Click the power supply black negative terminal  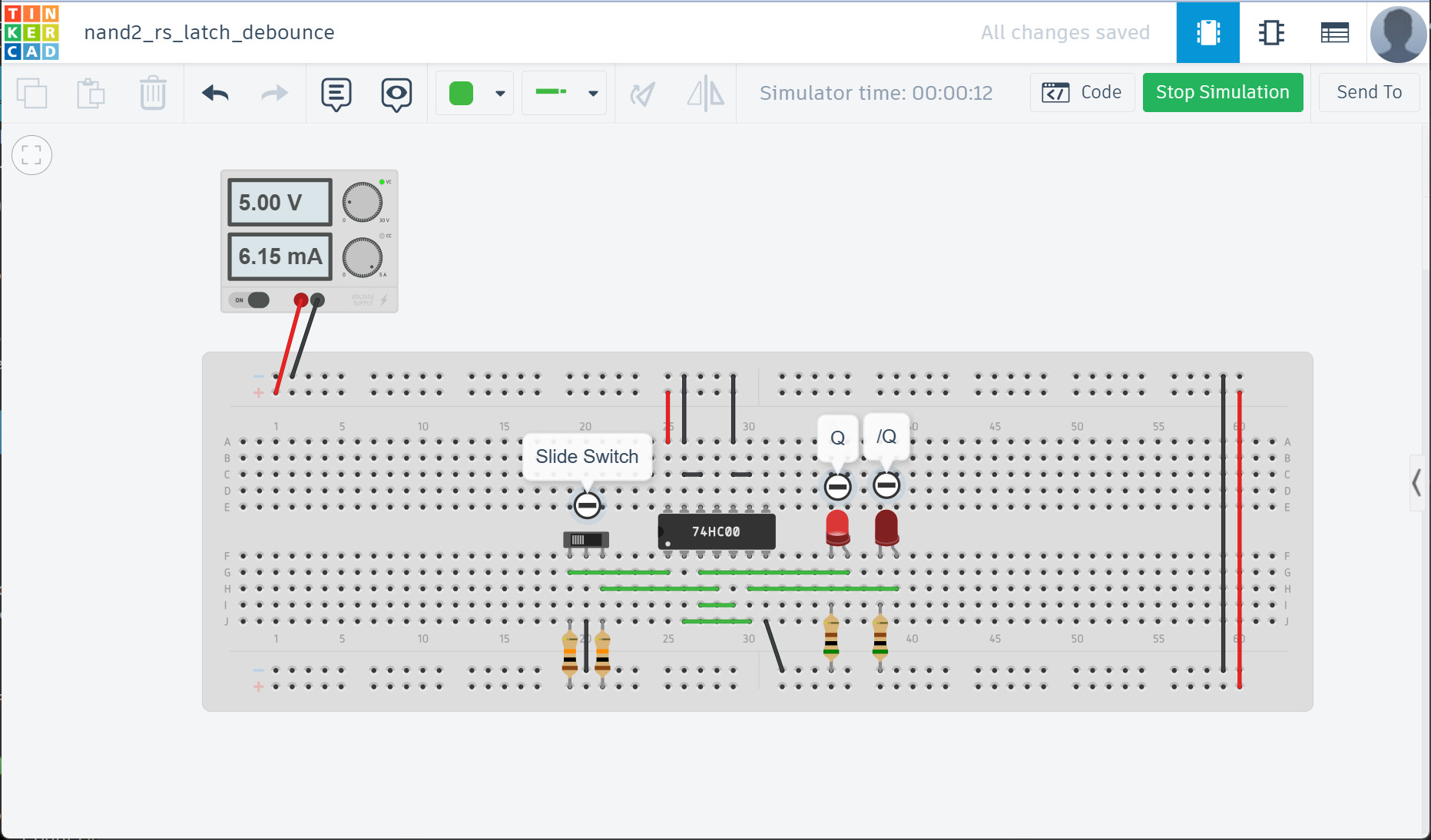pyautogui.click(x=317, y=299)
